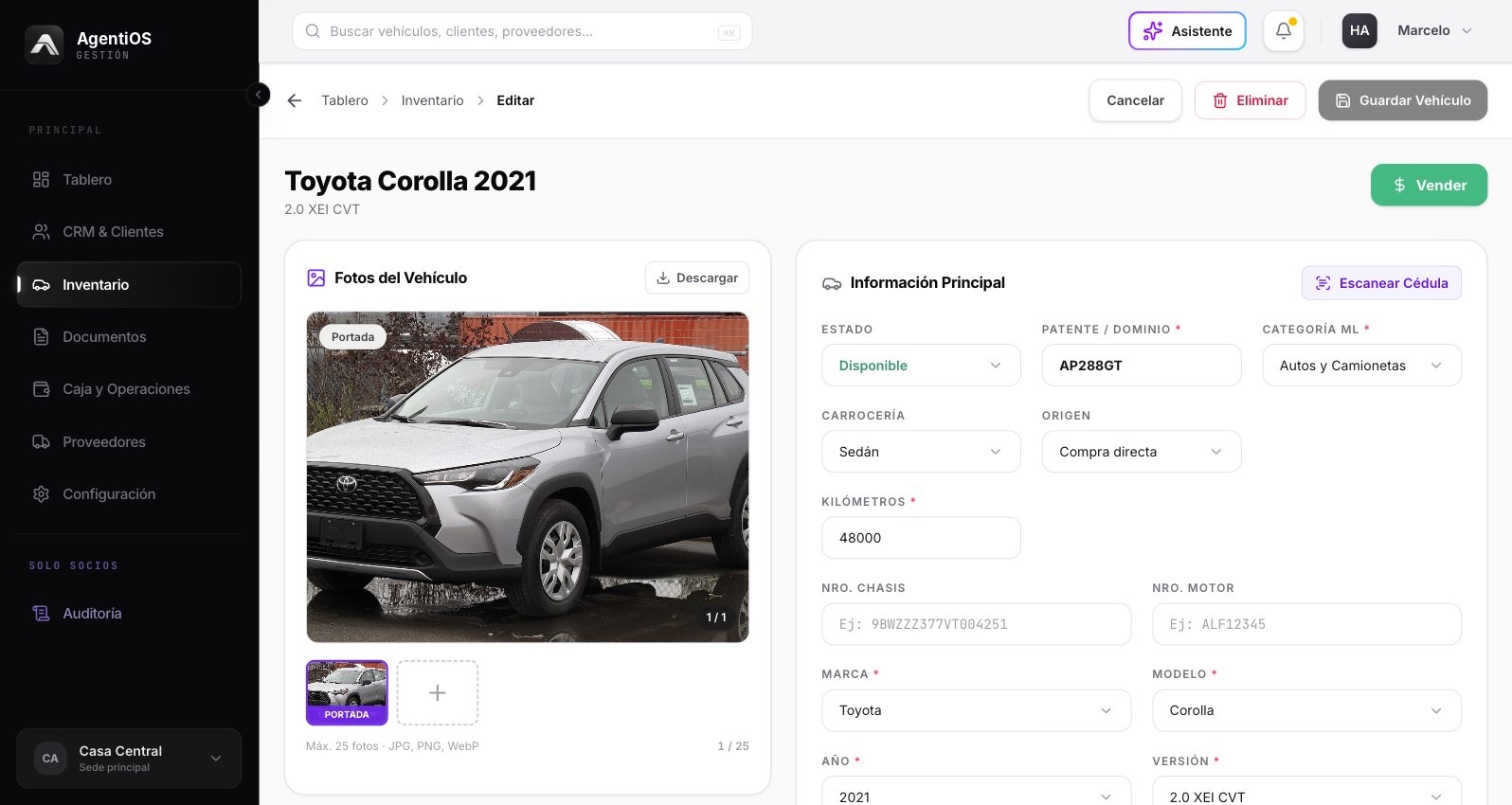This screenshot has width=1512, height=805.
Task: Add a photo with the plus tile
Action: [x=437, y=693]
